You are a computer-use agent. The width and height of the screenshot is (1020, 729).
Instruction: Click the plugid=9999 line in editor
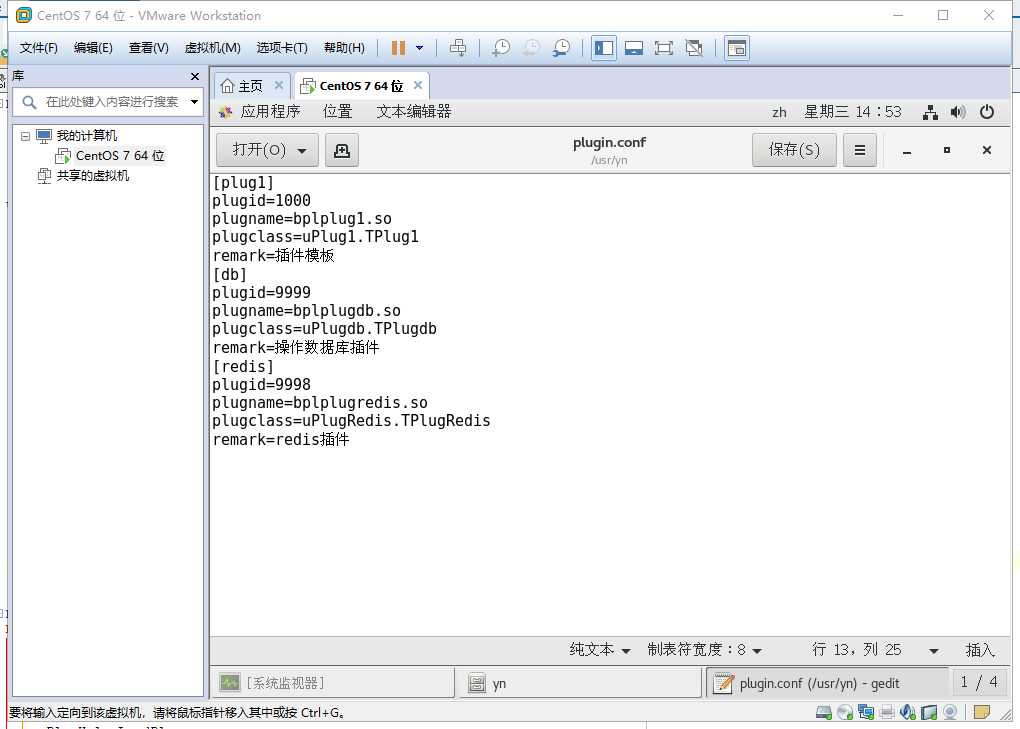coord(262,293)
